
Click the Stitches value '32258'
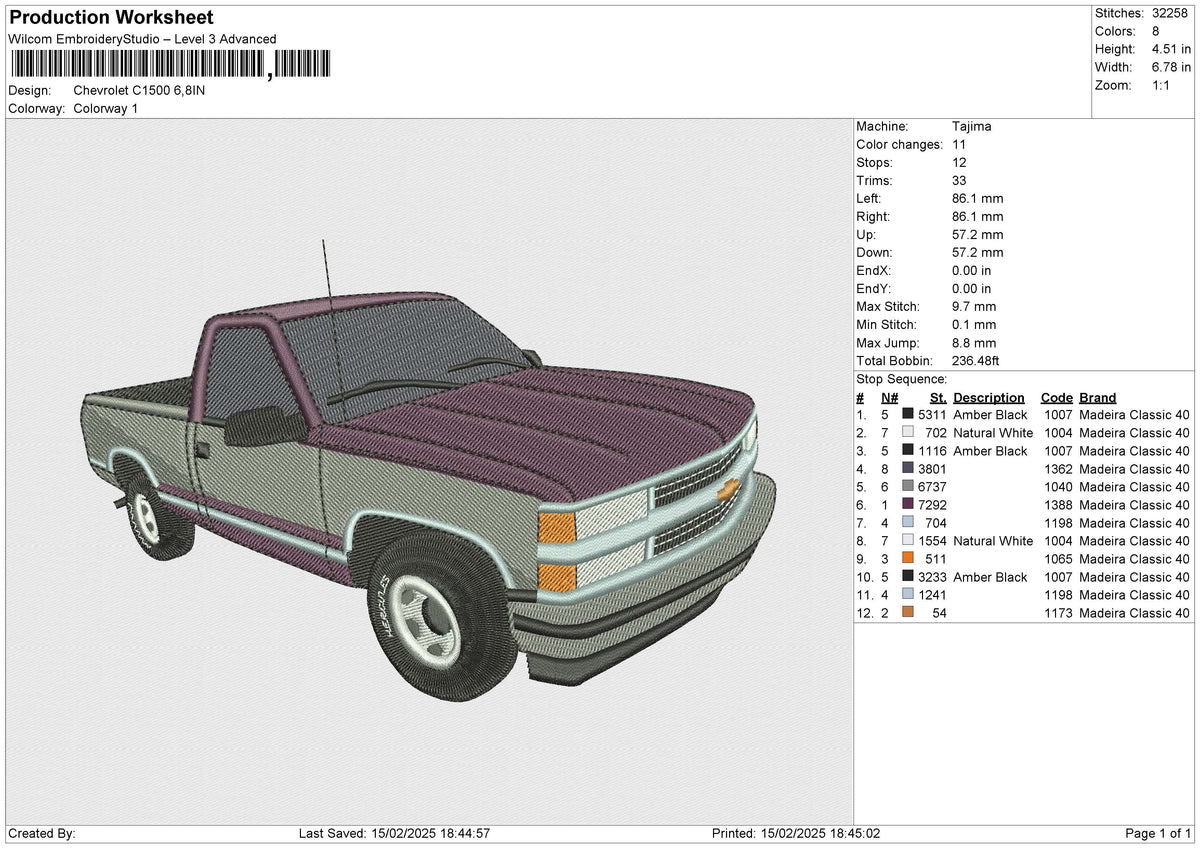pyautogui.click(x=1171, y=13)
